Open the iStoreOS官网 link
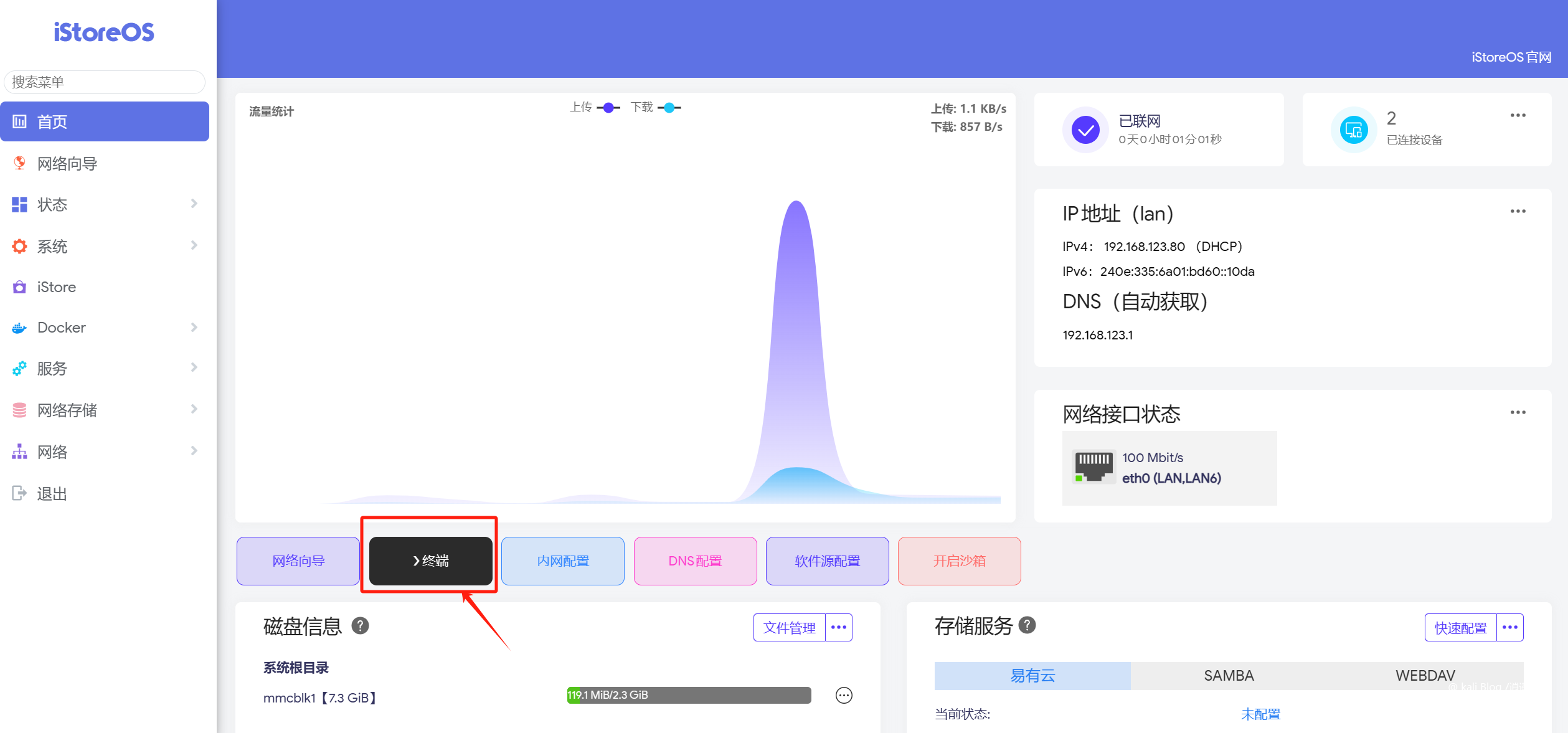The image size is (1568, 733). (x=1511, y=57)
